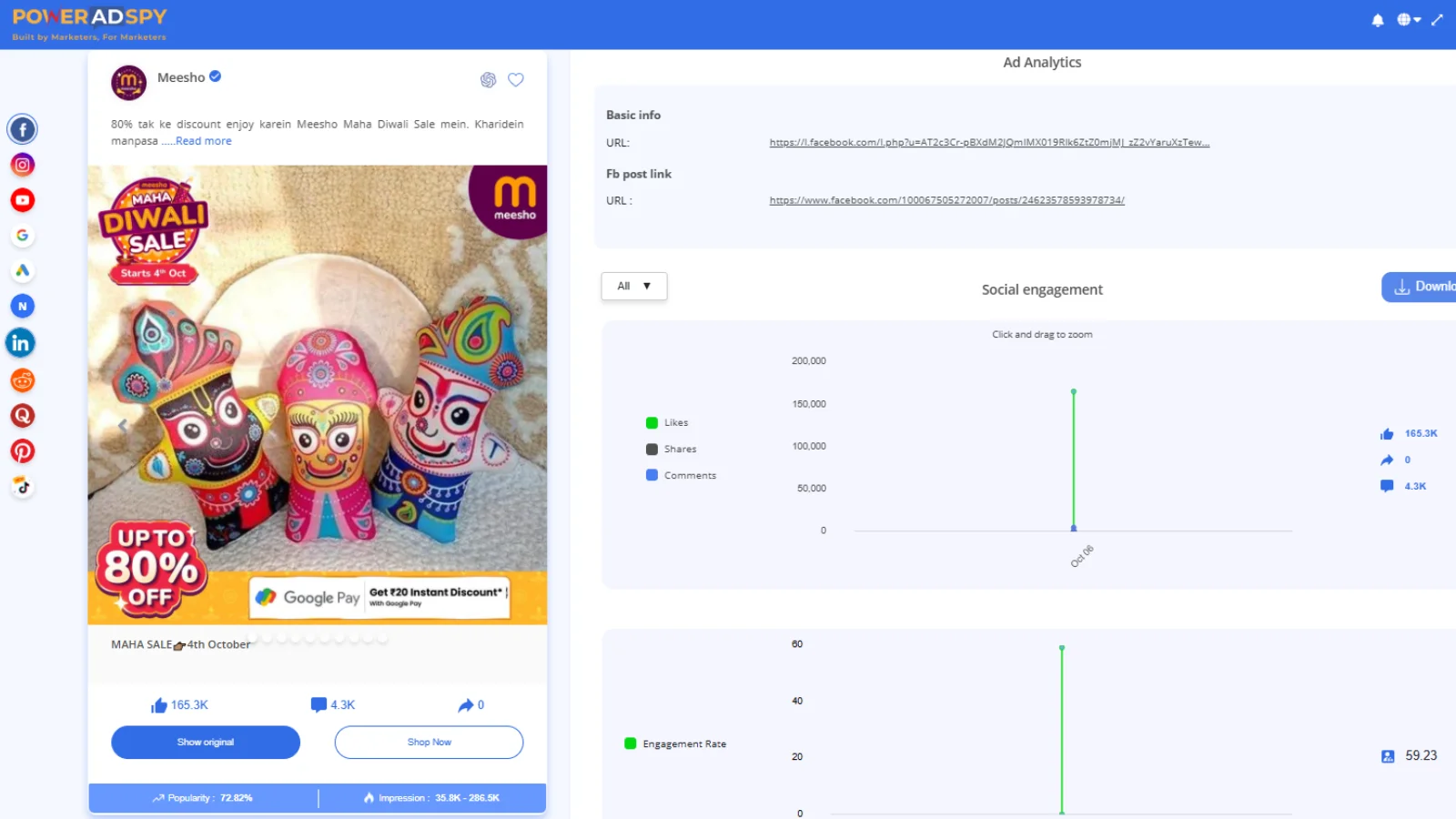
Task: Open Pinterest ads from sidebar
Action: click(x=23, y=451)
